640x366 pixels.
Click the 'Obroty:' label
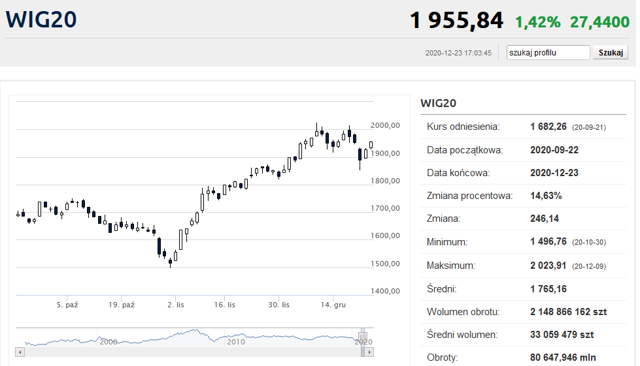(442, 357)
